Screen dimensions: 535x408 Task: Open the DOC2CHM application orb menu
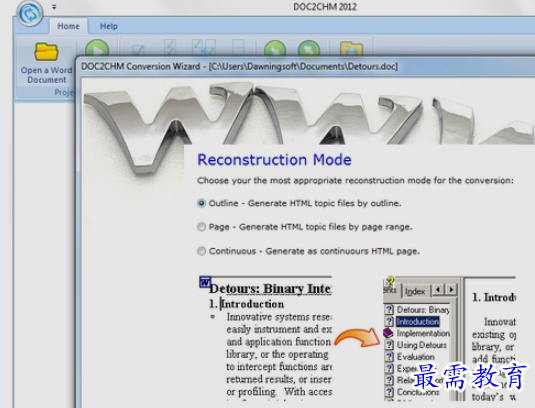[x=30, y=14]
